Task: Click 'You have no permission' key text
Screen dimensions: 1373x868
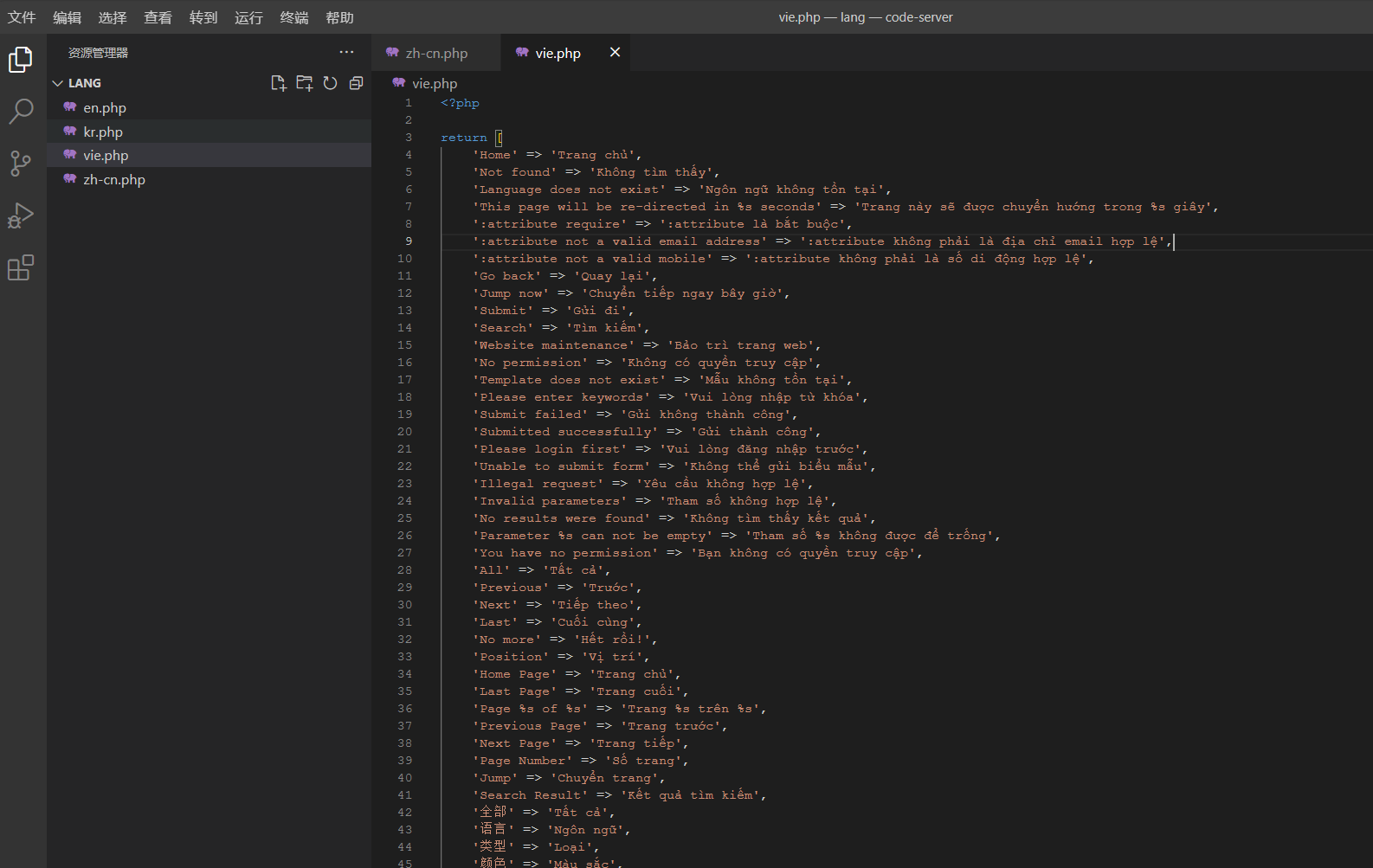Action: [x=565, y=553]
